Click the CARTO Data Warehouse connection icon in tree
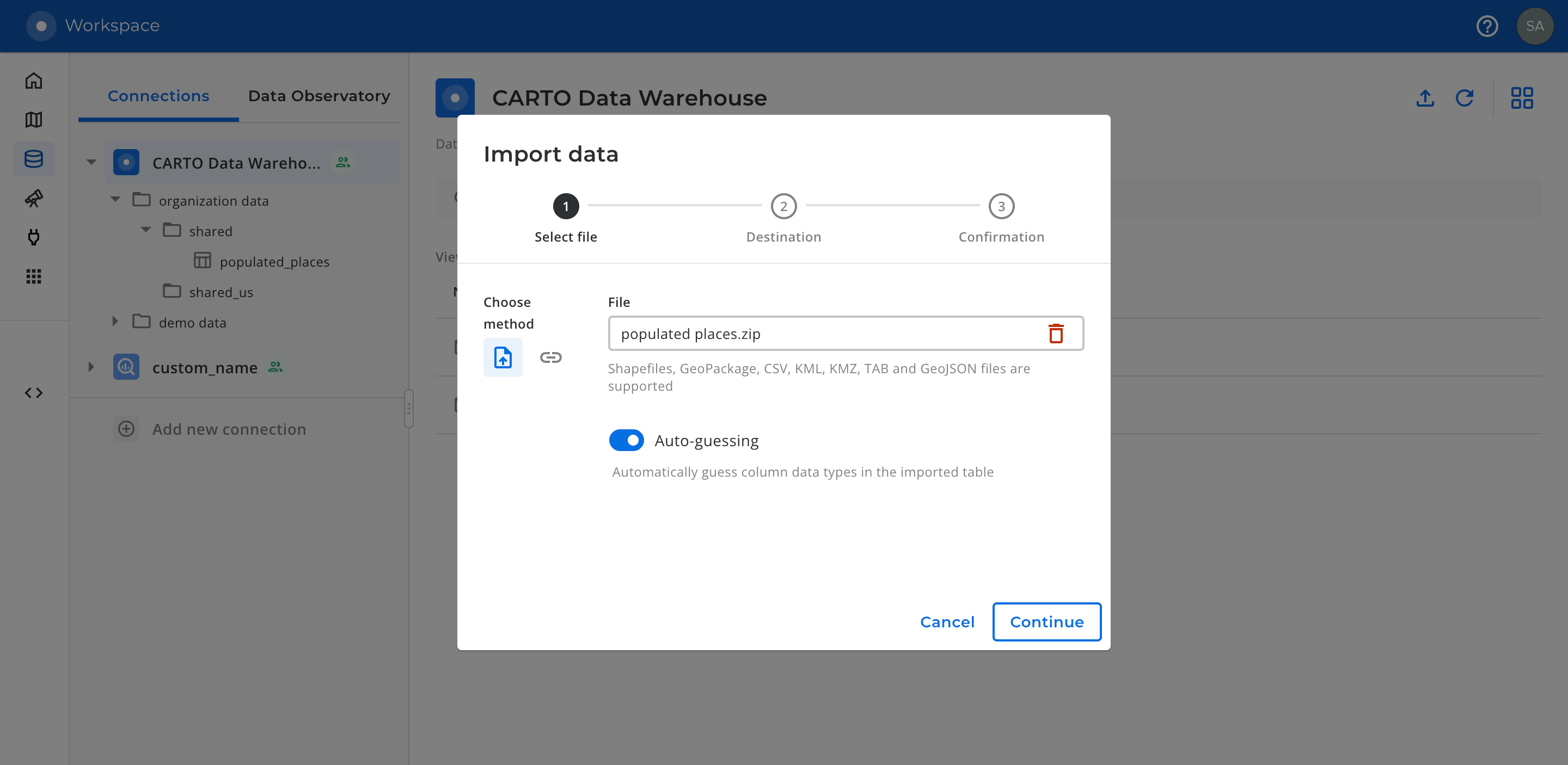The image size is (1568, 765). [126, 162]
